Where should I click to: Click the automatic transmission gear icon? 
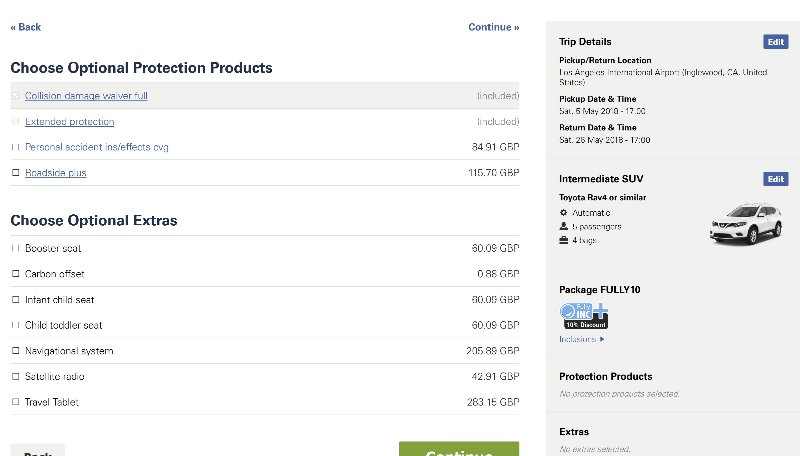point(564,213)
